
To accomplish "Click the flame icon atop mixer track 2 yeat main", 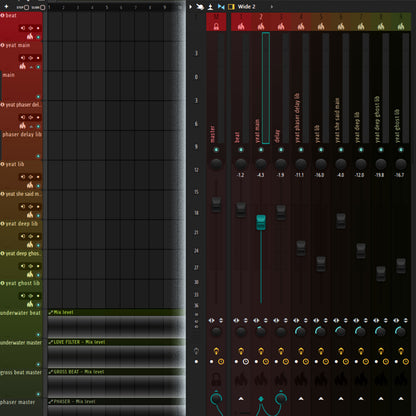I will (x=261, y=26).
